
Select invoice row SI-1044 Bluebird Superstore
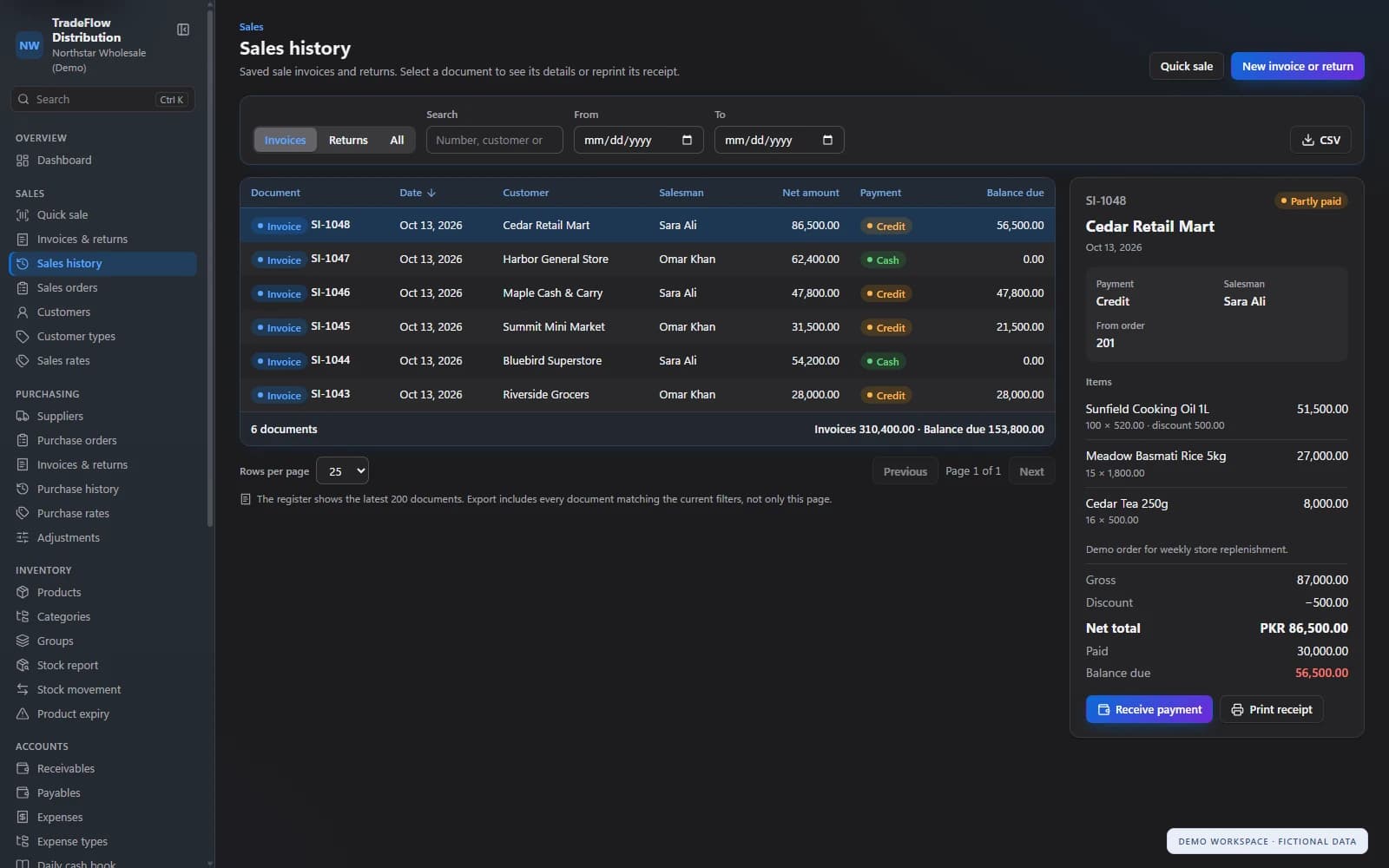click(x=647, y=361)
